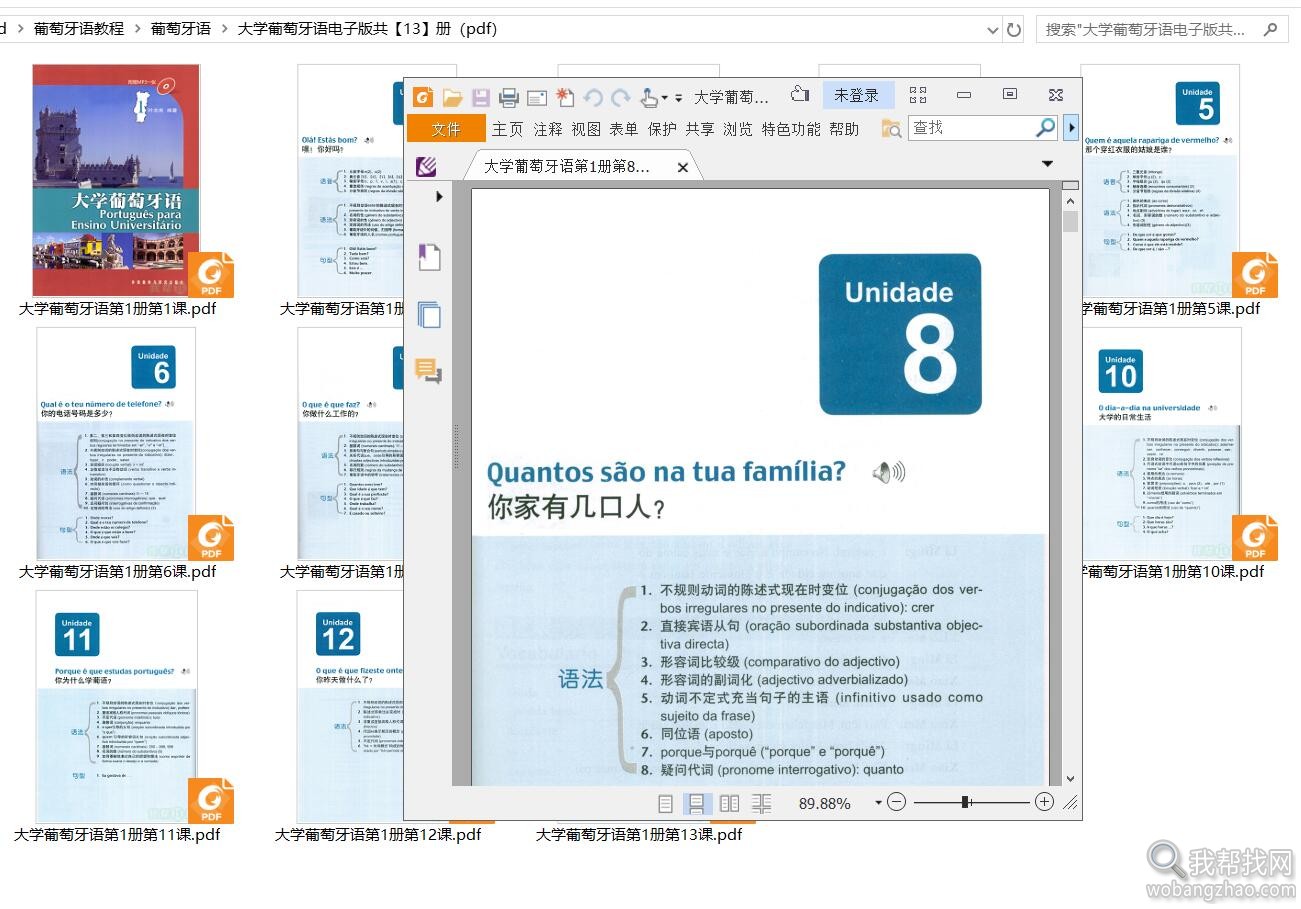
Task: Click 葡萄牙语教程 in the breadcrumb path
Action: click(78, 29)
